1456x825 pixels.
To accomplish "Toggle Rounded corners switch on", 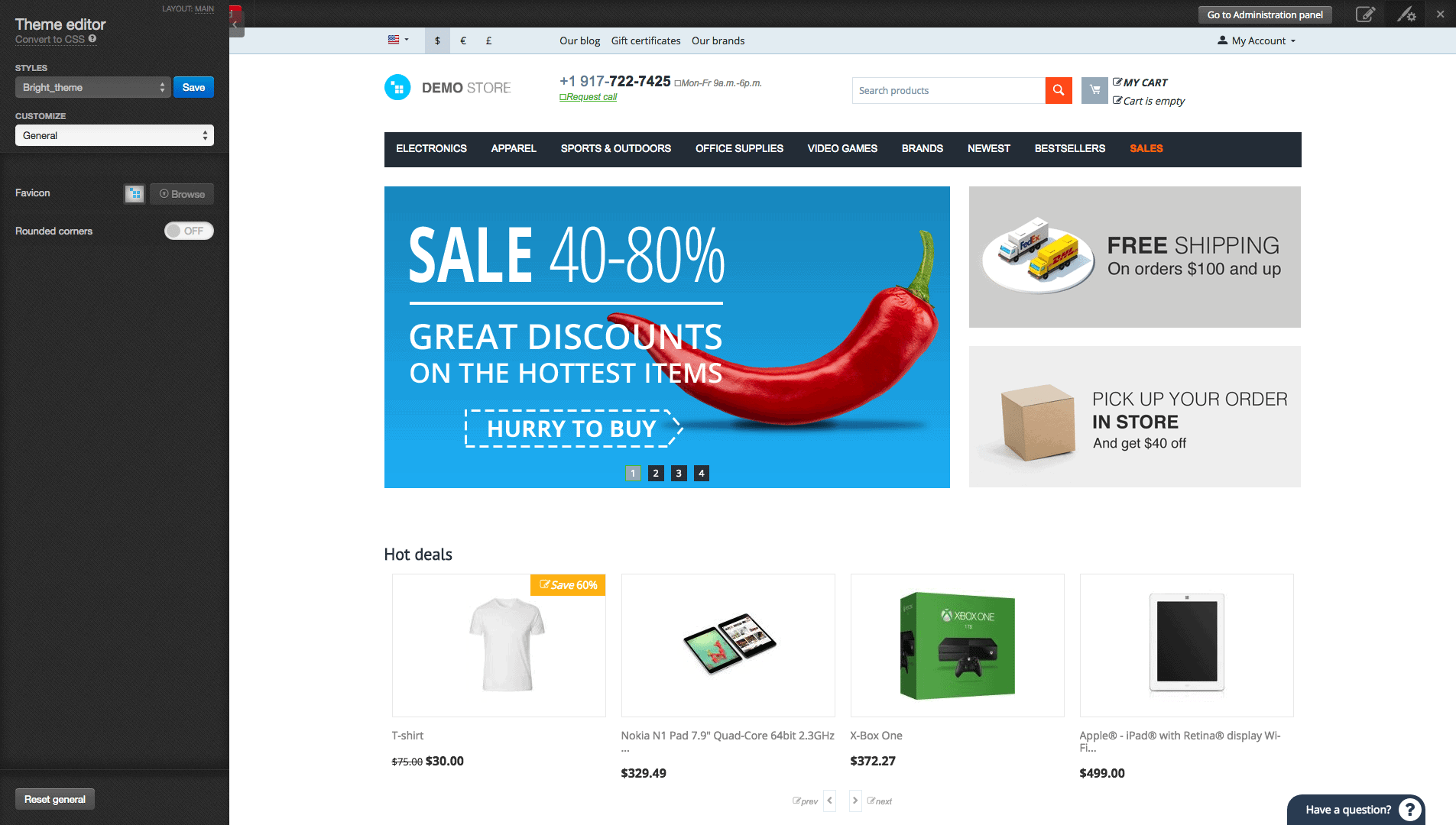I will point(189,231).
